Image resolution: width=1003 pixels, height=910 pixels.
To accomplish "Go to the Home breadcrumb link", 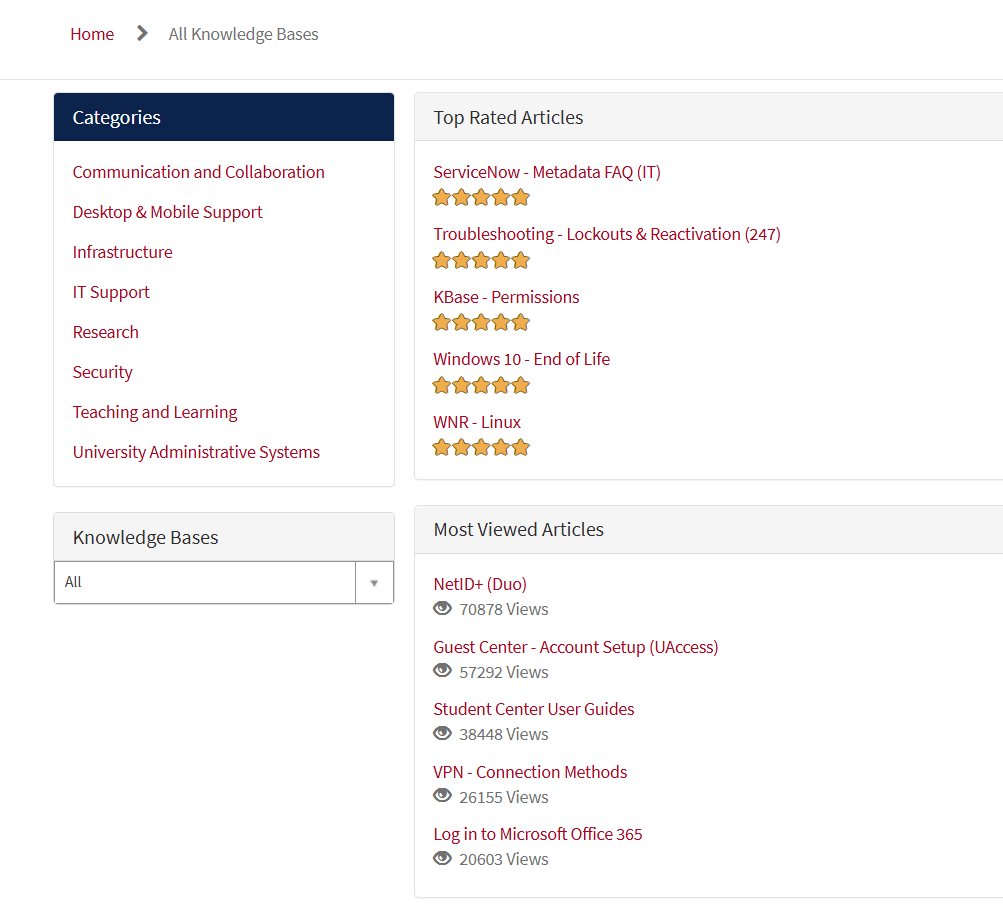I will (92, 34).
